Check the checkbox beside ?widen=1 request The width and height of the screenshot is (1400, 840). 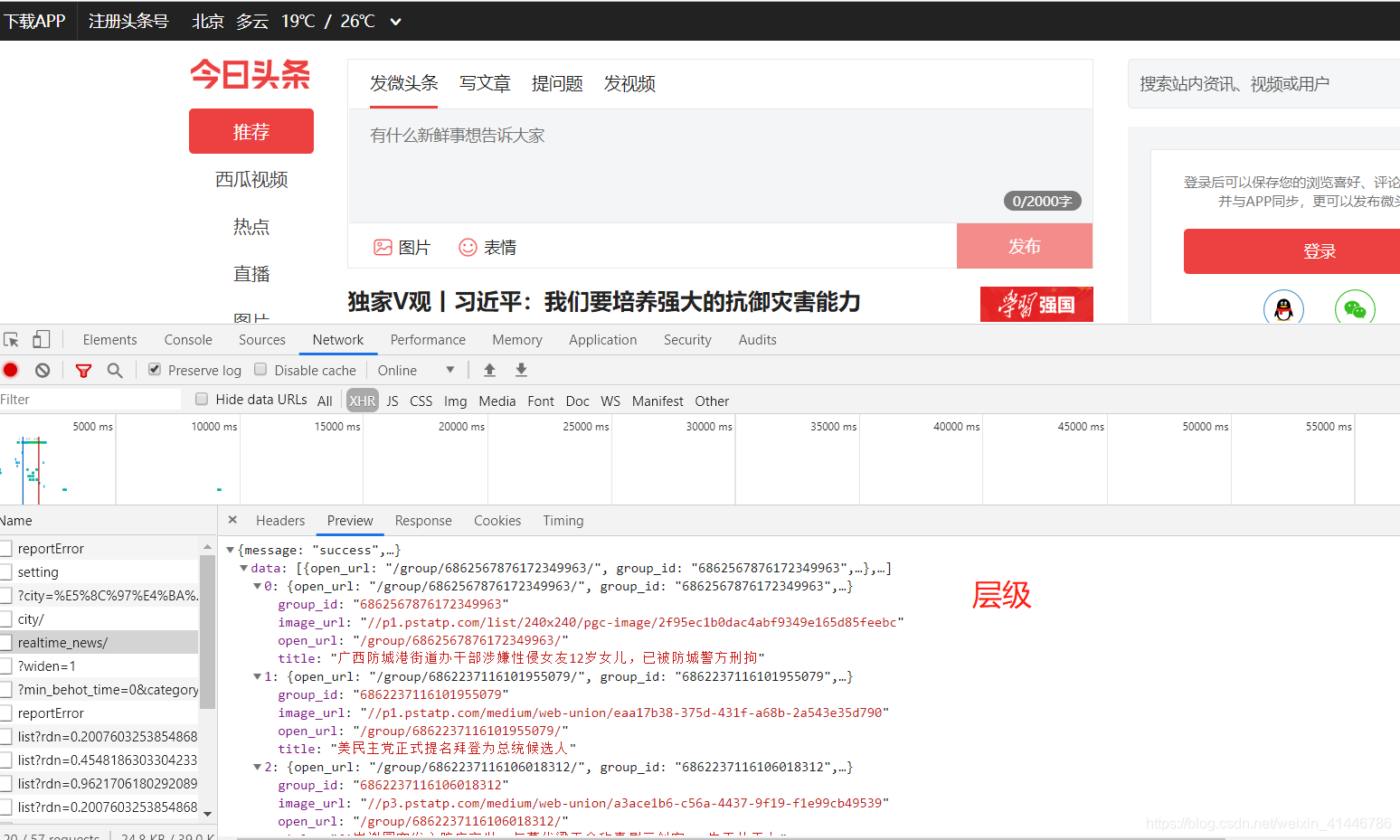tap(5, 666)
